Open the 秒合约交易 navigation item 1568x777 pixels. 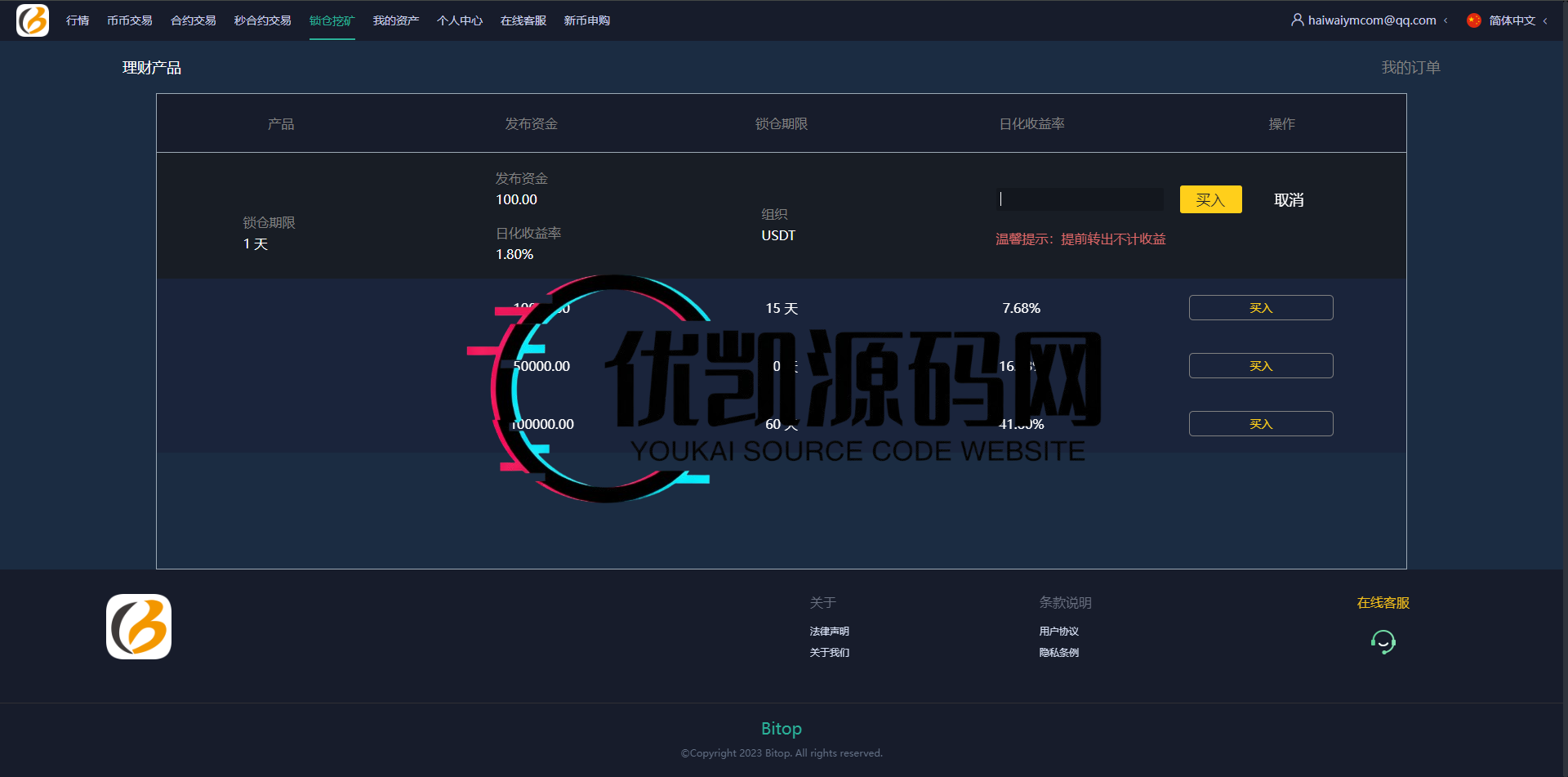(261, 20)
